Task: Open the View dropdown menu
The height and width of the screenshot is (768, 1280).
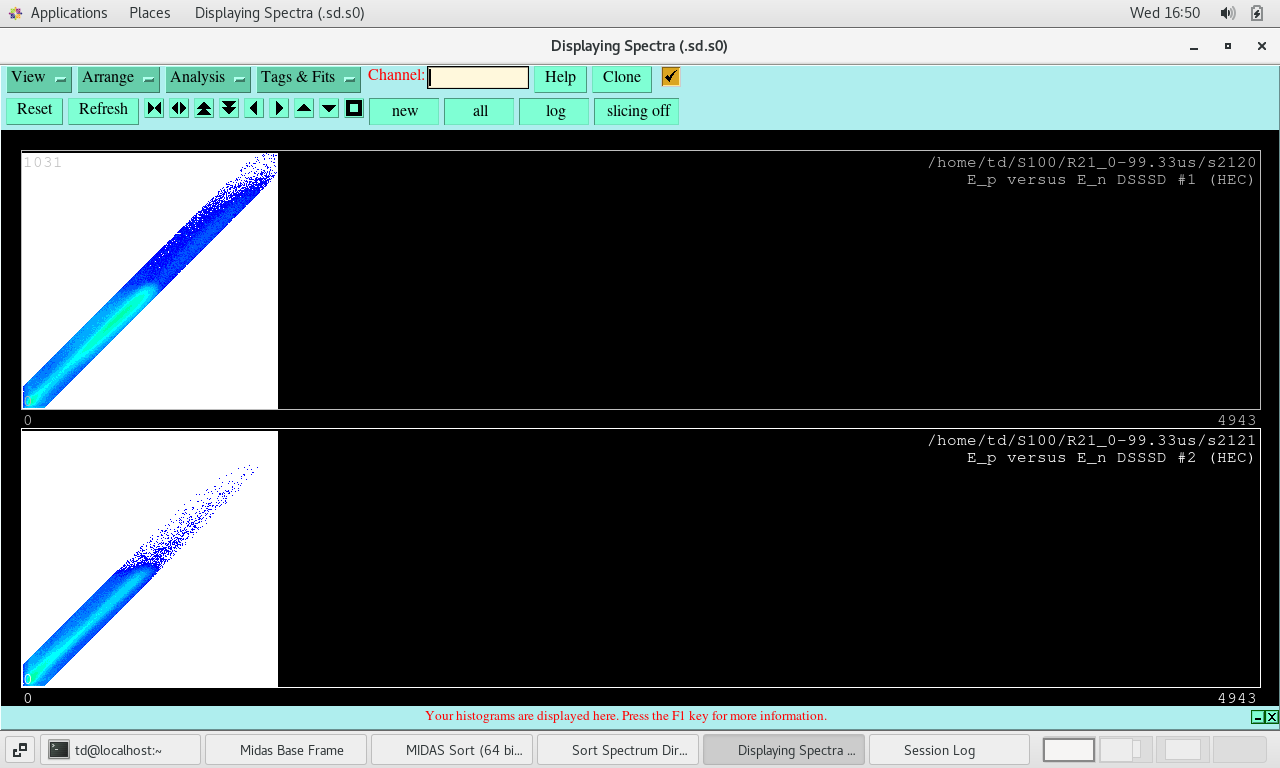Action: click(x=39, y=78)
